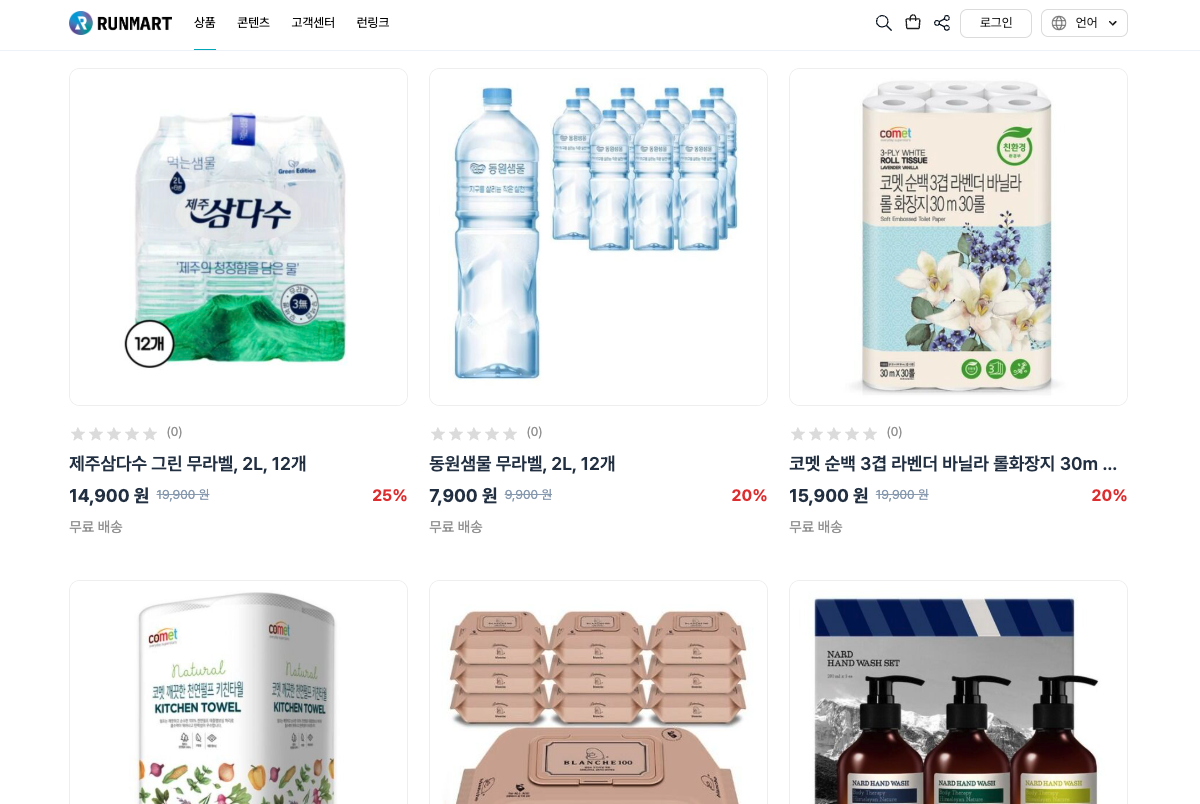Image resolution: width=1200 pixels, height=804 pixels.
Task: Click the 동원샘물 water bottles product image
Action: point(598,237)
